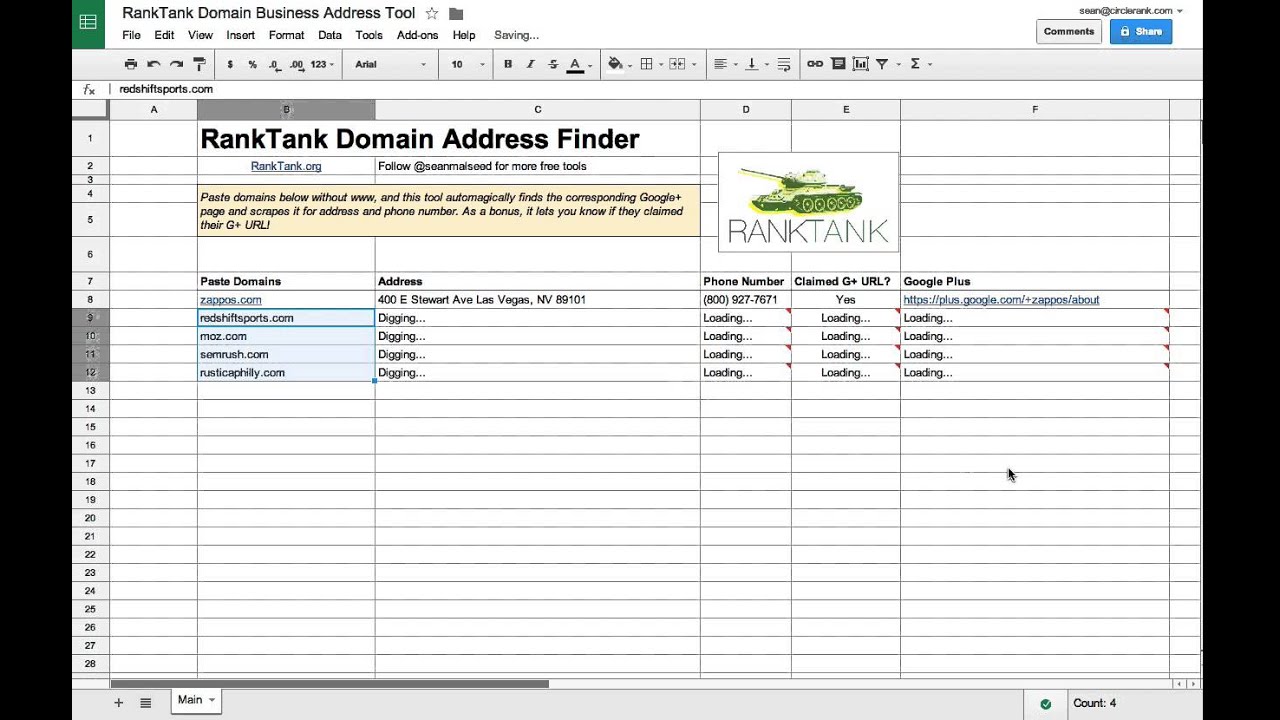This screenshot has width=1280, height=720.
Task: Open the all sheets list icon
Action: (145, 703)
